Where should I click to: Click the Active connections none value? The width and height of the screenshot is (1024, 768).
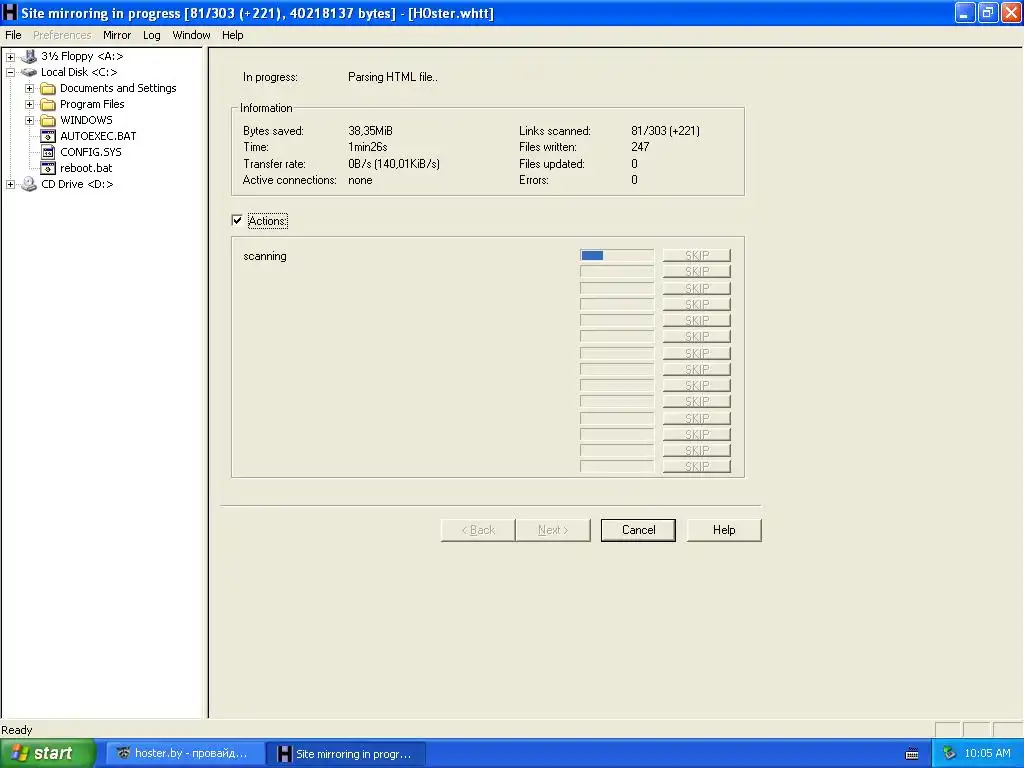click(360, 180)
